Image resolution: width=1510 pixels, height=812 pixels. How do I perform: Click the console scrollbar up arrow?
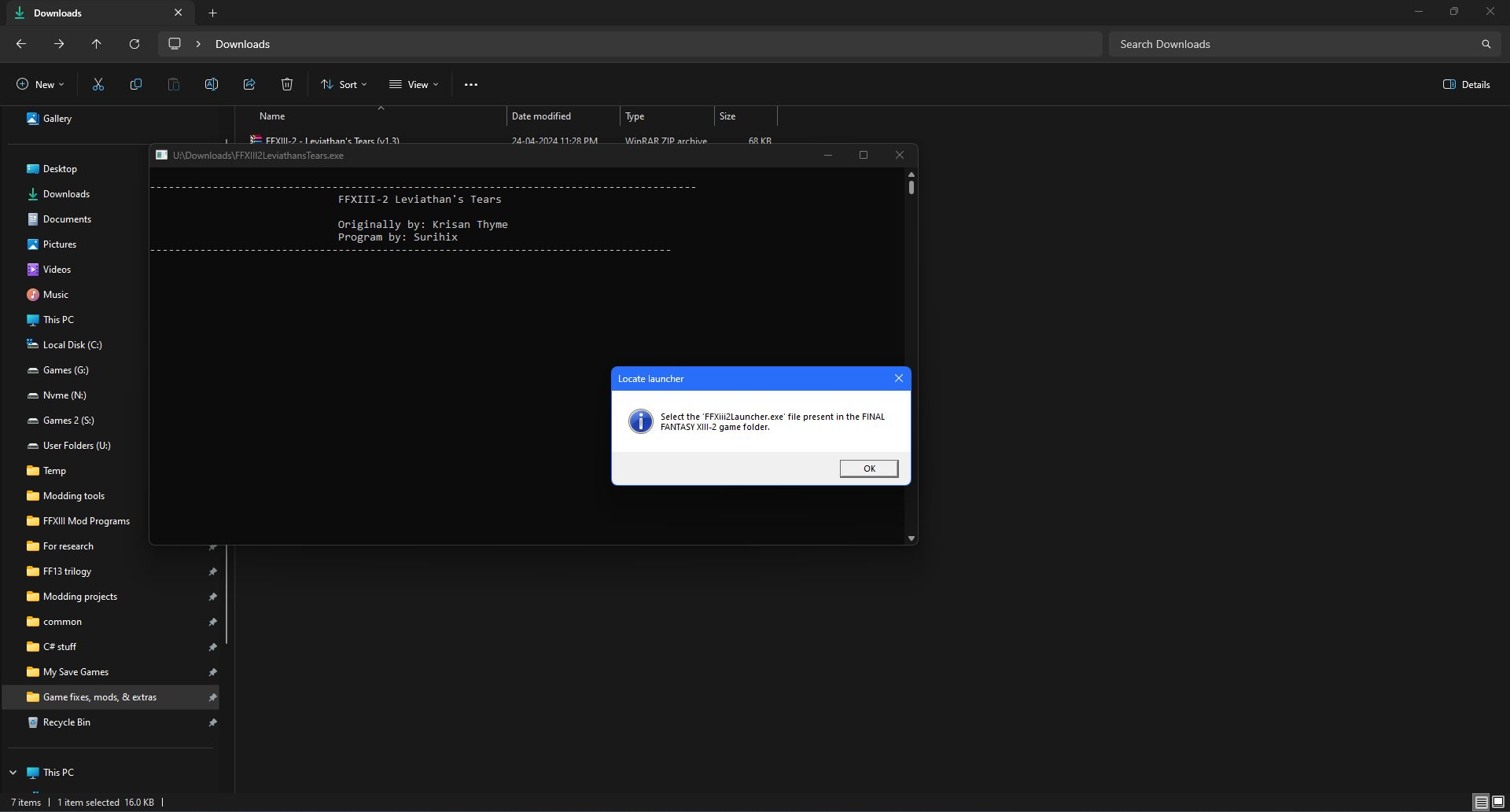(912, 175)
